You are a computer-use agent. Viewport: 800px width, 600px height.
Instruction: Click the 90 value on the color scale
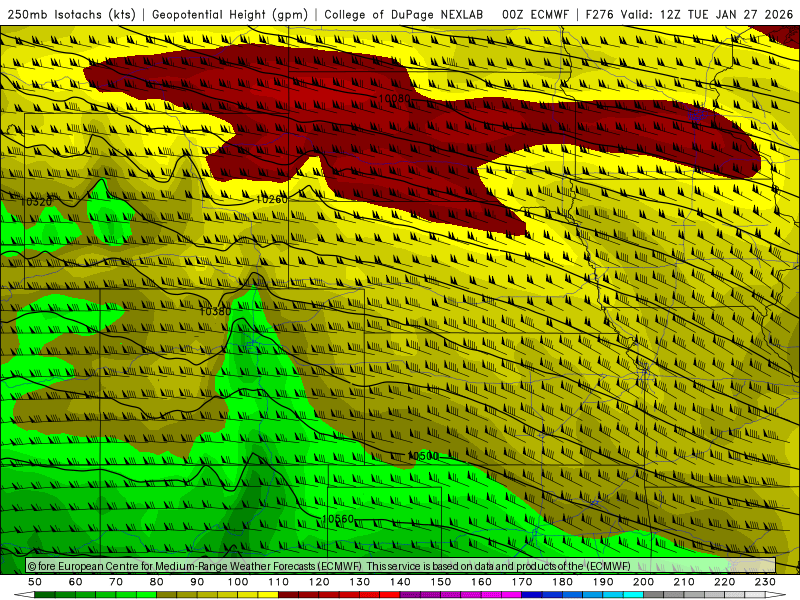197,582
